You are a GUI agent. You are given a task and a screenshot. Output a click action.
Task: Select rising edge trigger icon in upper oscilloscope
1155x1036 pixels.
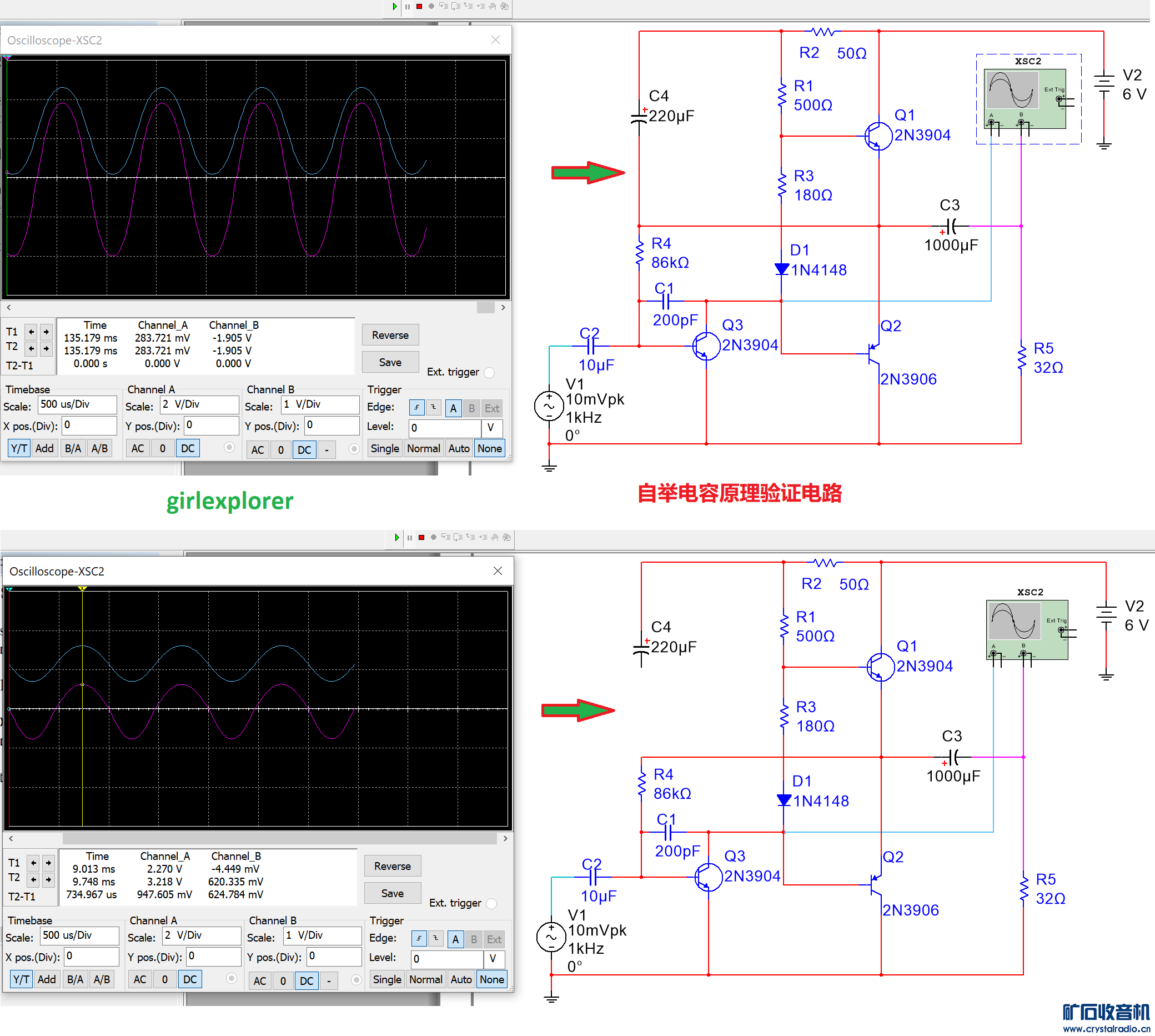pyautogui.click(x=416, y=408)
